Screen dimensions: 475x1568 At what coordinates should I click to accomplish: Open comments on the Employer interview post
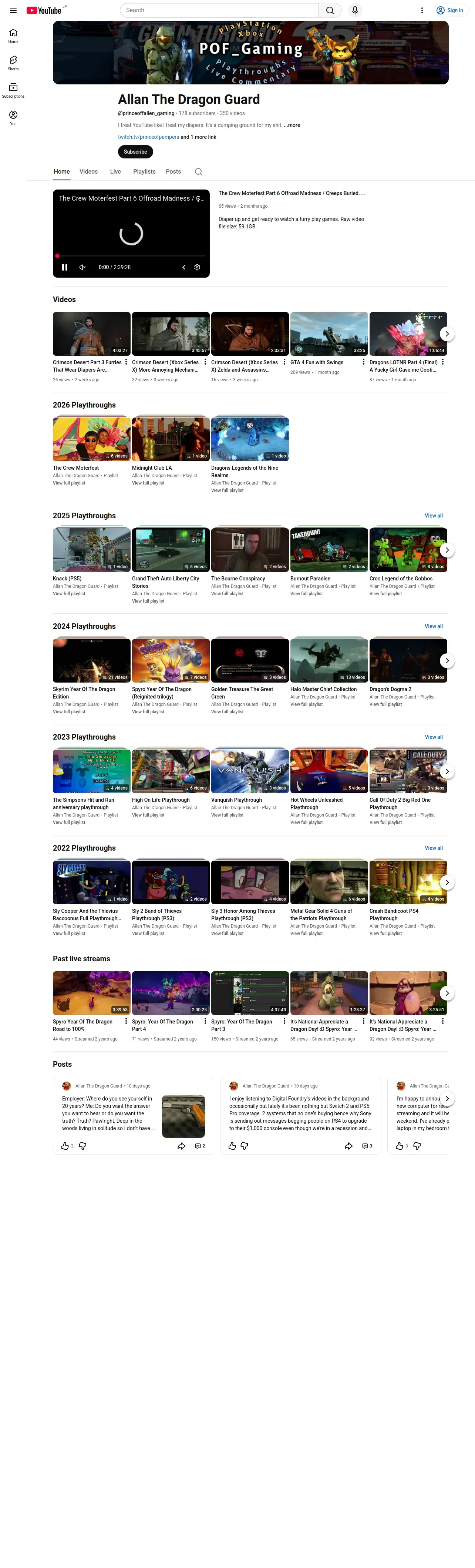199,1146
